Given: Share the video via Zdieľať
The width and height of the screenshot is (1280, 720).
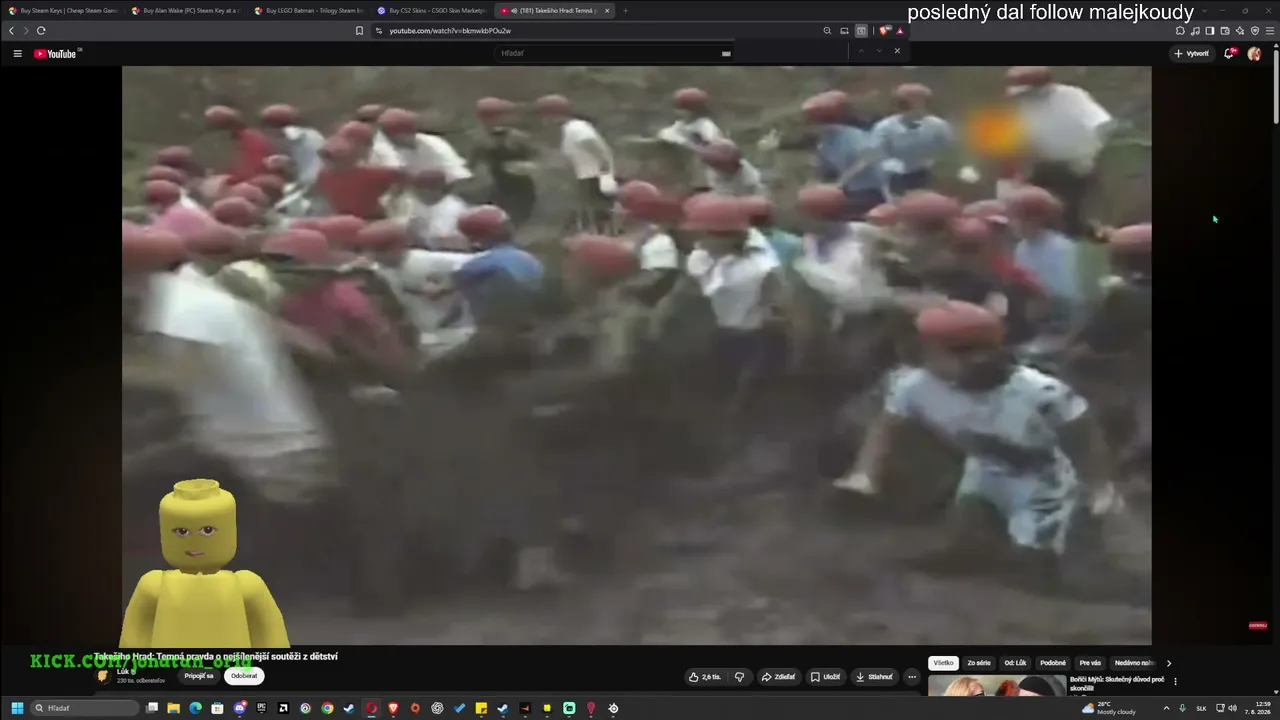Looking at the screenshot, I should 778,677.
